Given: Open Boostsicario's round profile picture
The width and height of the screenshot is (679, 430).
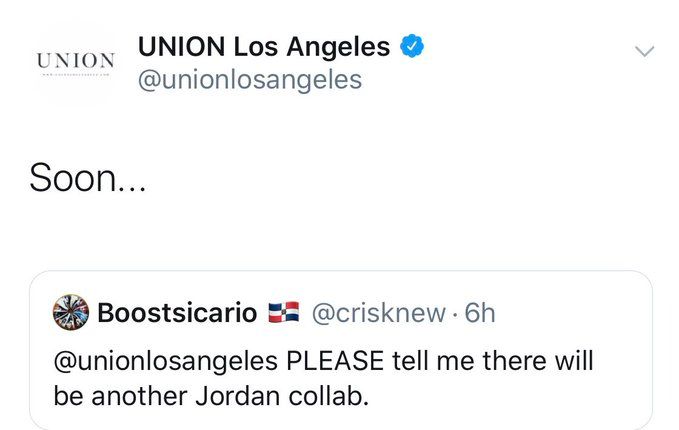Looking at the screenshot, I should click(71, 312).
